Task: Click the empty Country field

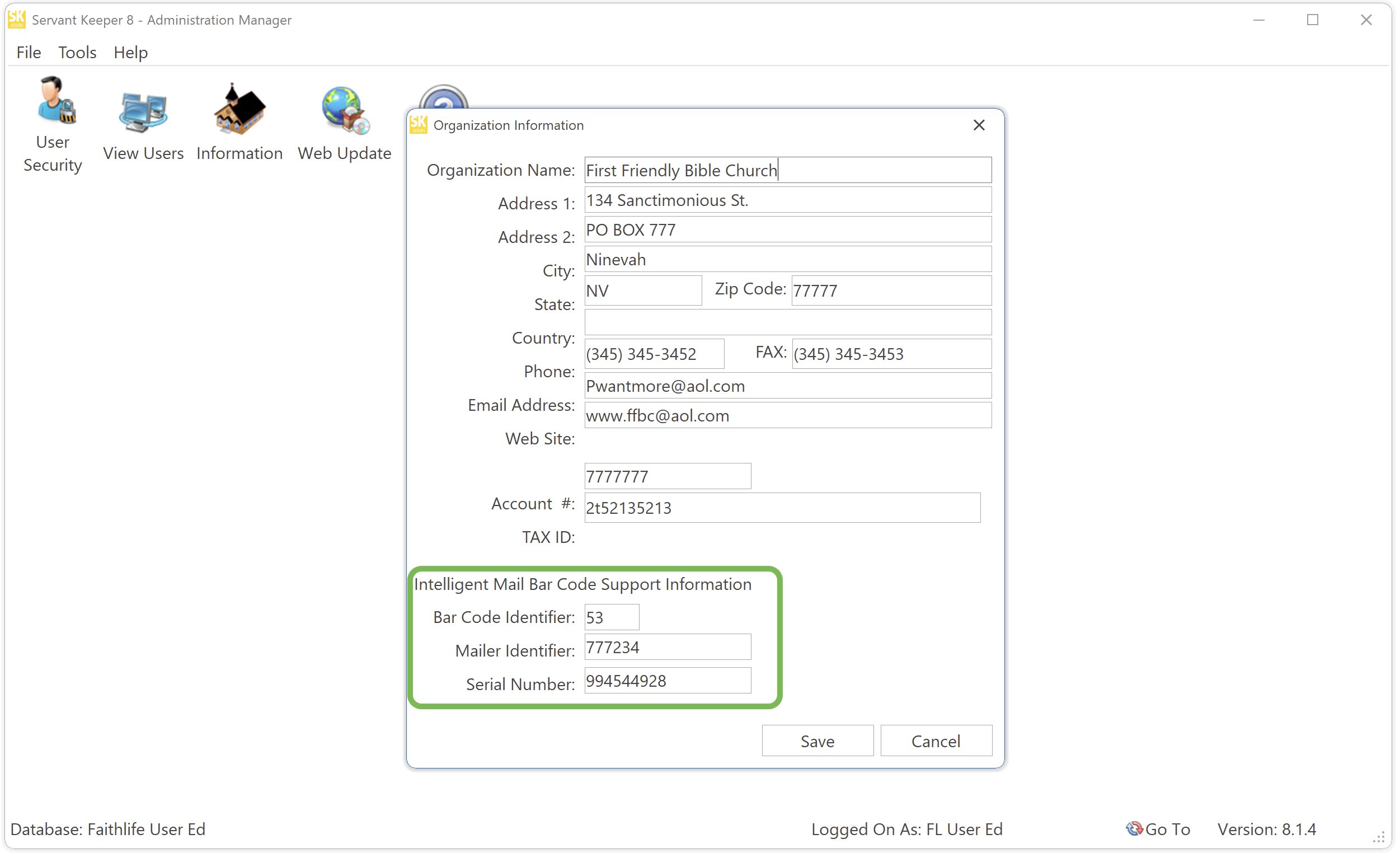Action: pos(787,322)
